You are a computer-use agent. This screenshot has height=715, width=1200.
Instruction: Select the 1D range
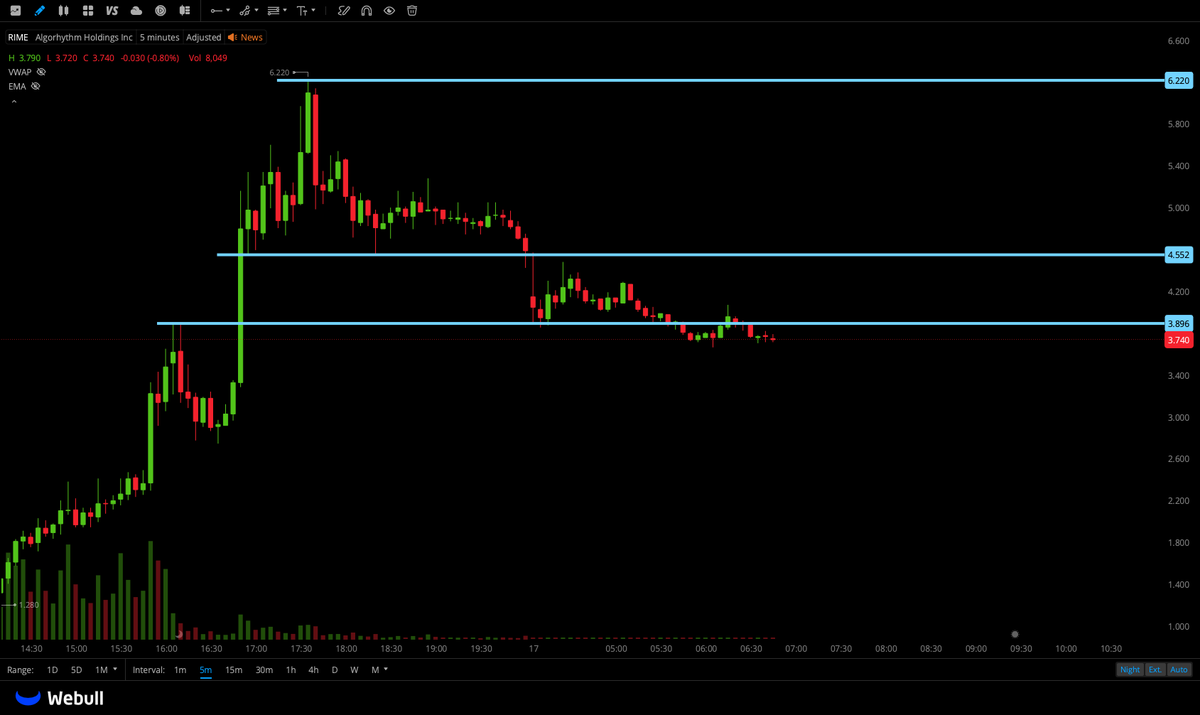[52, 669]
